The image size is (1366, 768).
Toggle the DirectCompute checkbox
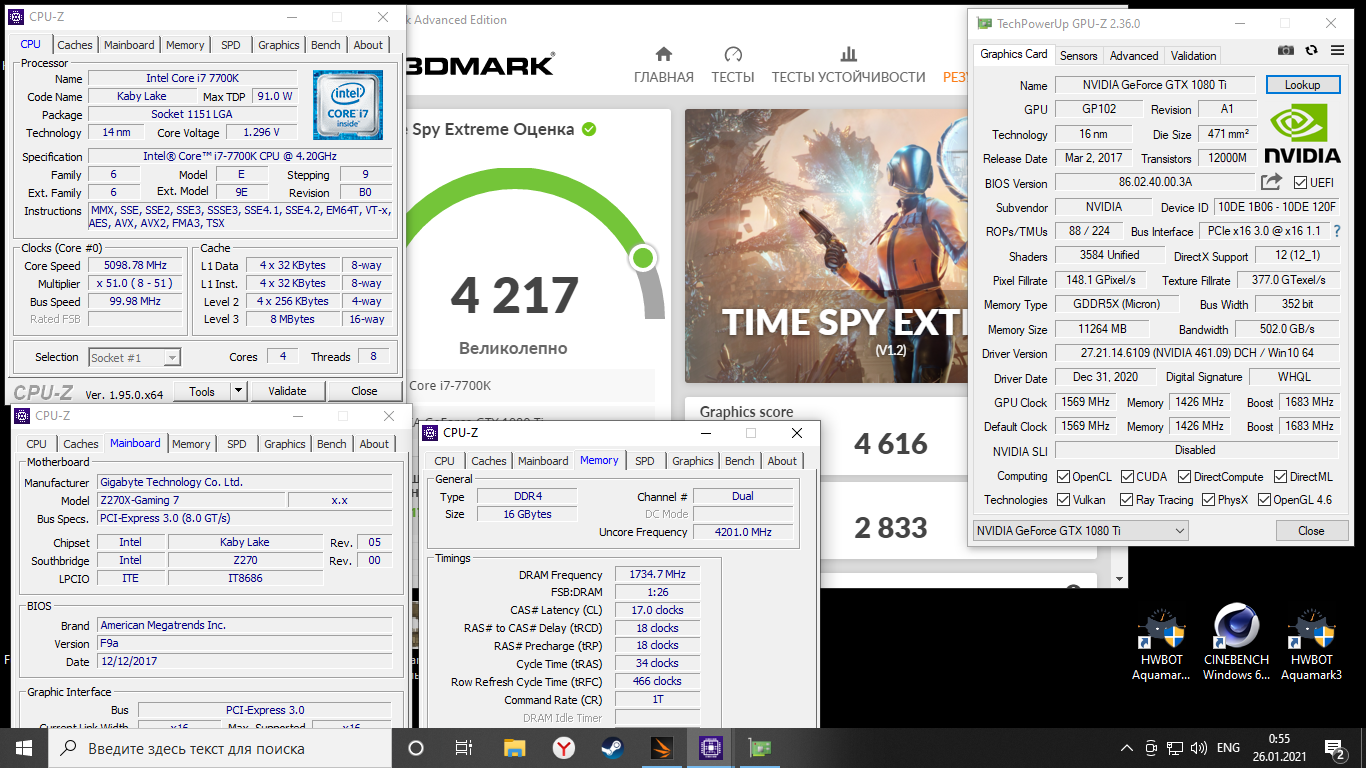pyautogui.click(x=1185, y=477)
